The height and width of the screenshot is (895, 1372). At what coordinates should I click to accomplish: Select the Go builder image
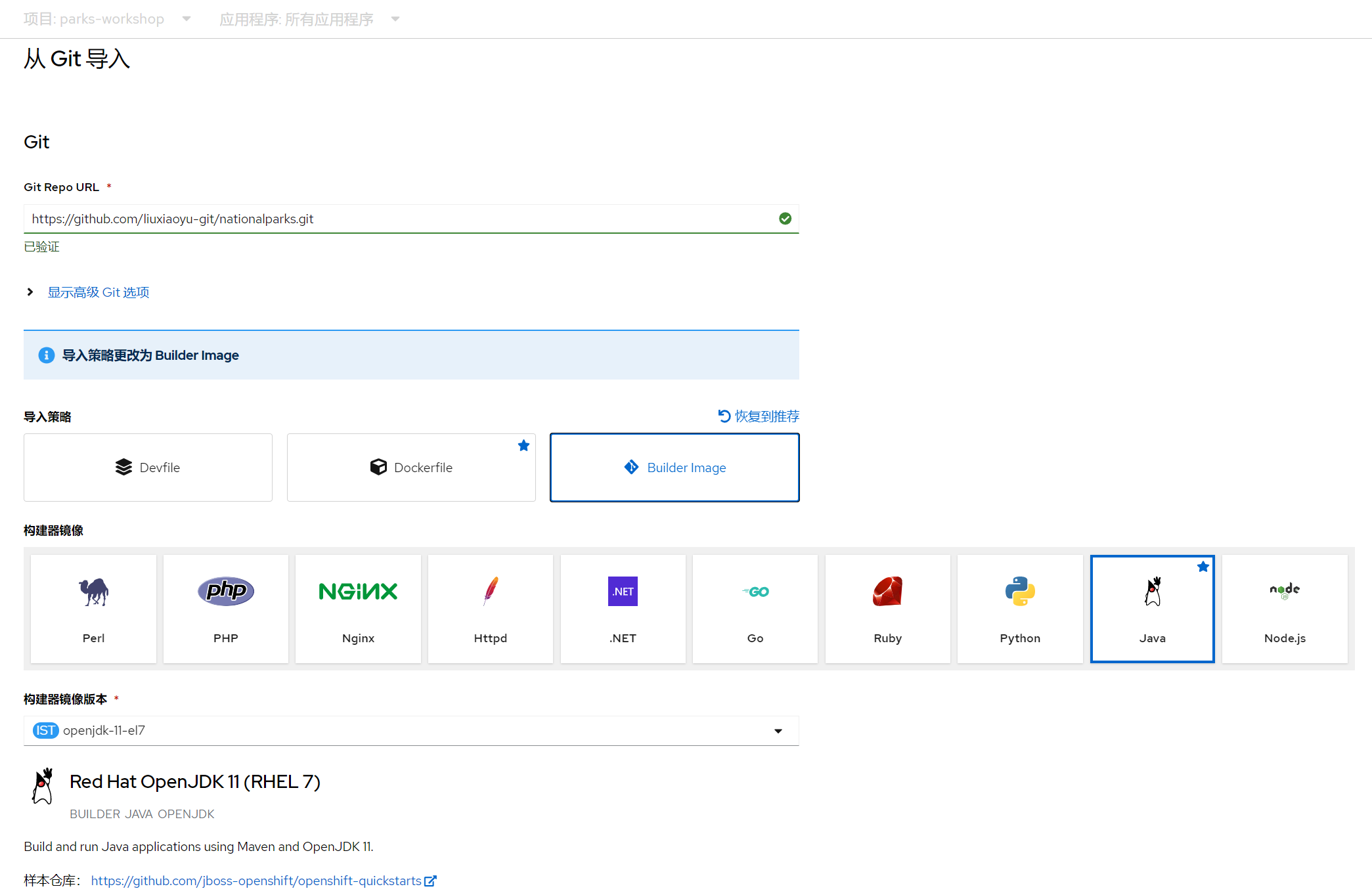(755, 609)
